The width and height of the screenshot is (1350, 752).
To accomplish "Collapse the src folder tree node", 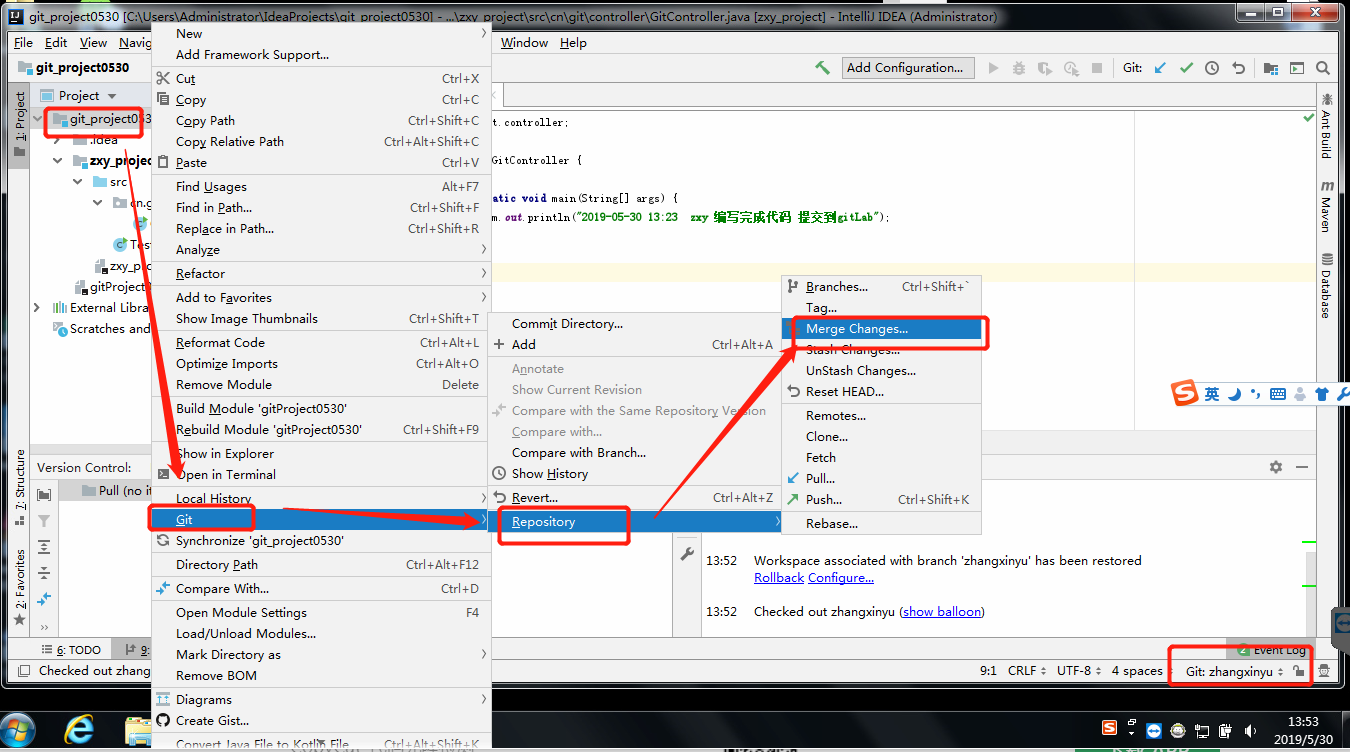I will tap(78, 182).
